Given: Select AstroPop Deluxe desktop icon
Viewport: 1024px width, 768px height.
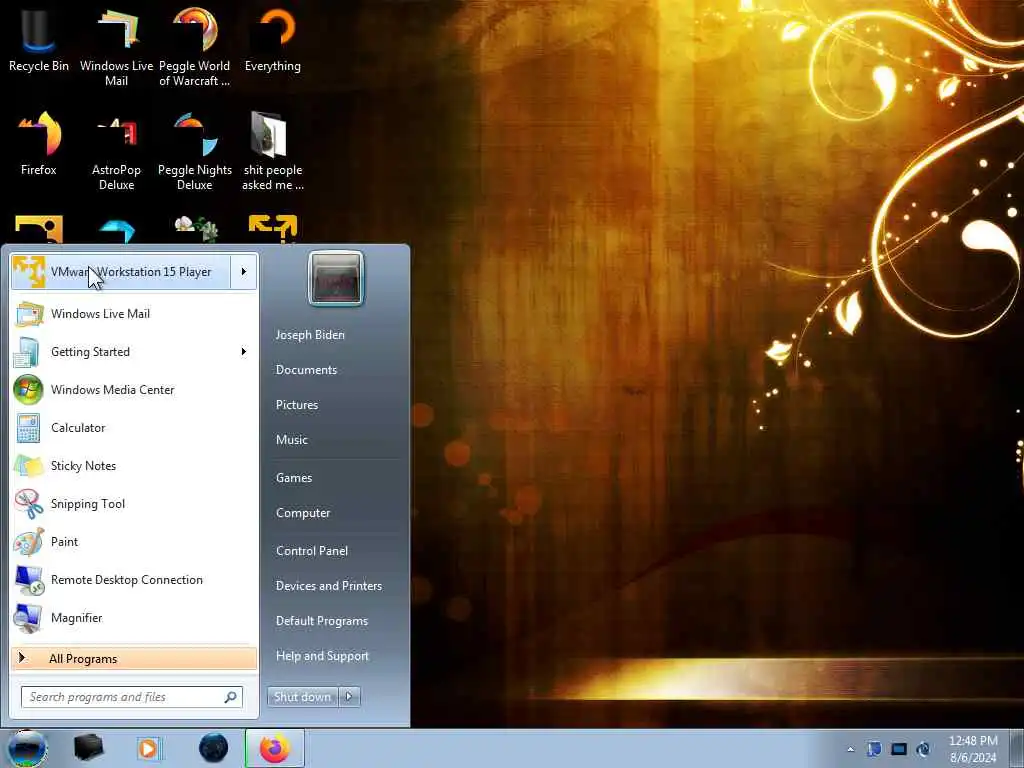Looking at the screenshot, I should (116, 152).
